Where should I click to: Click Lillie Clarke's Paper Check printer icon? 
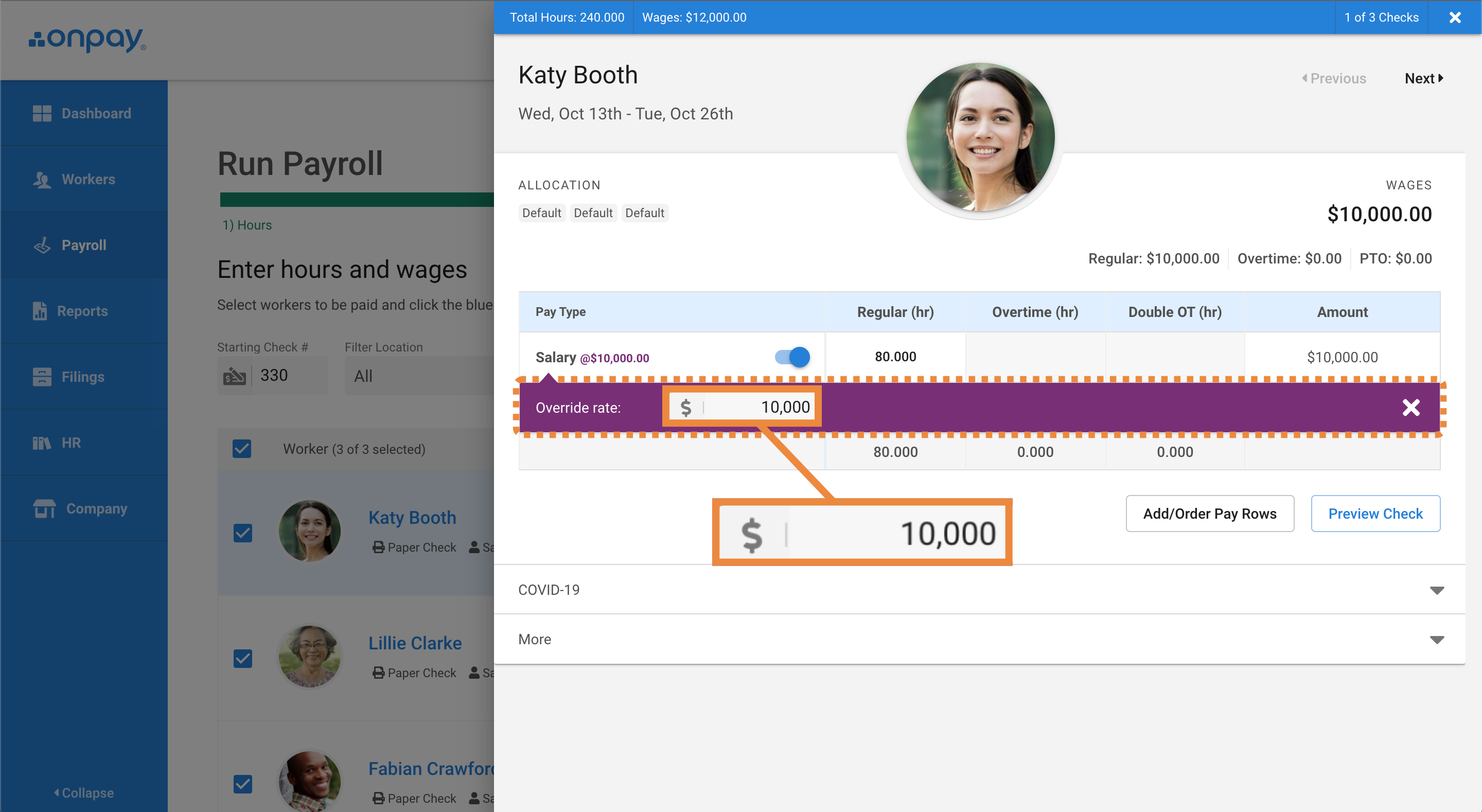pos(378,673)
